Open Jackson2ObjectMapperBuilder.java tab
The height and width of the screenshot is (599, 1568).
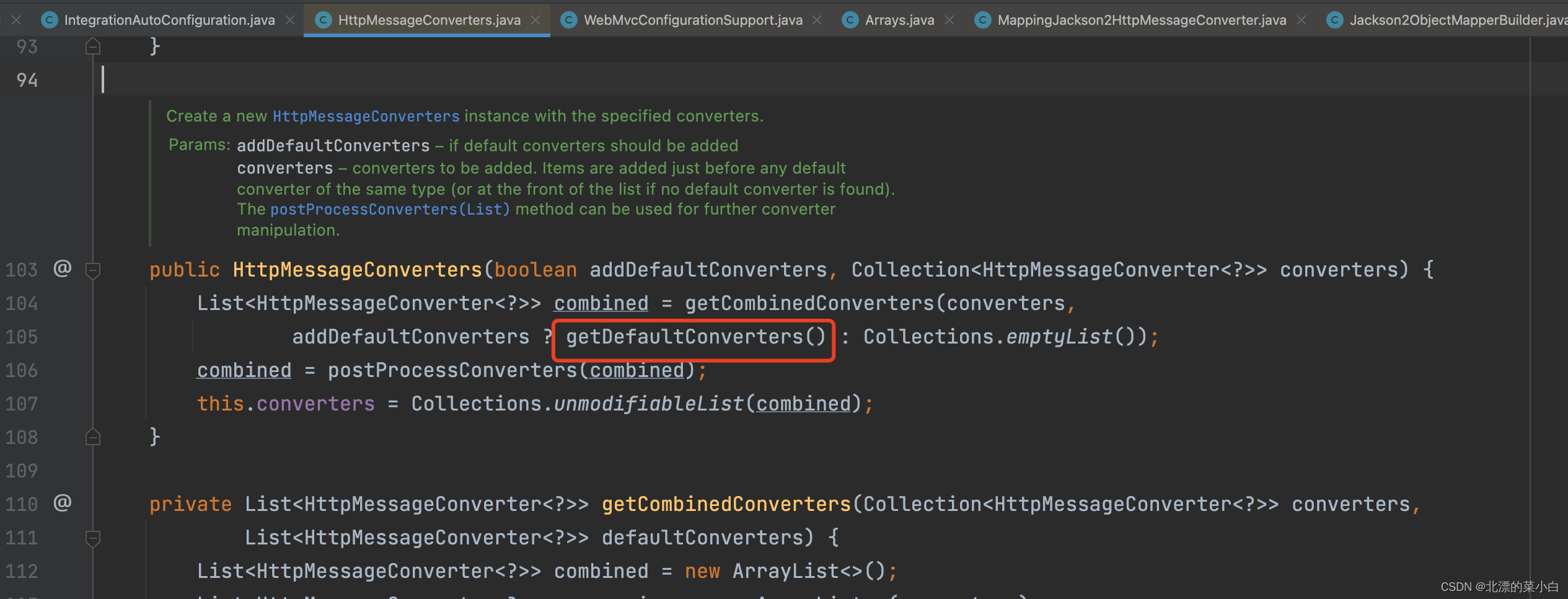coord(1458,20)
